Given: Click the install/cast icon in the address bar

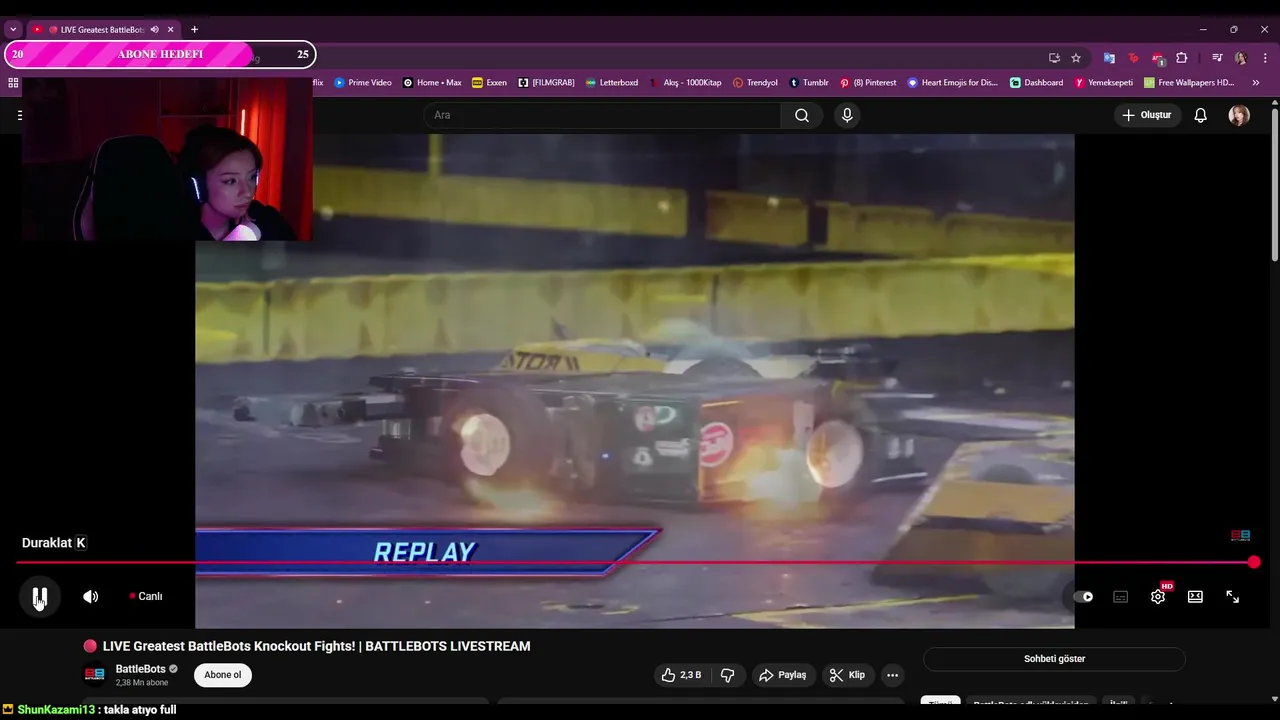Looking at the screenshot, I should point(1054,58).
